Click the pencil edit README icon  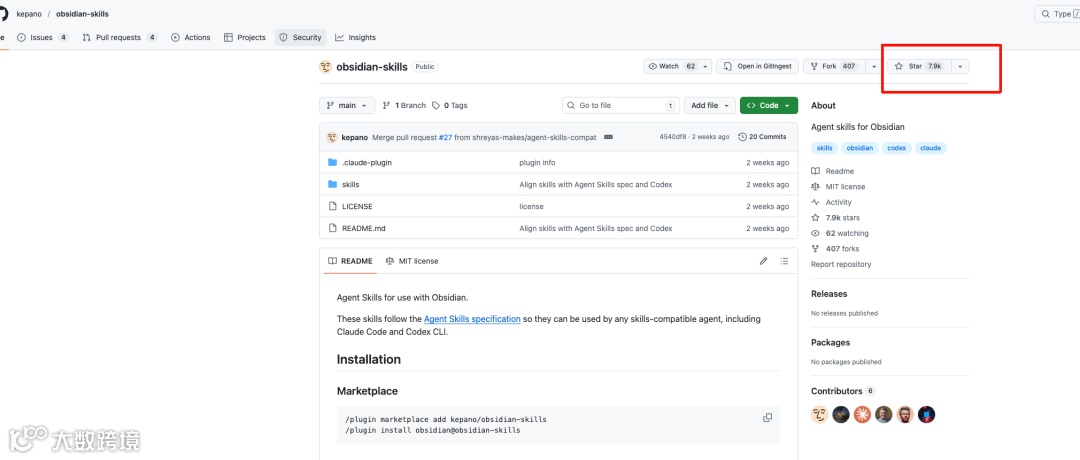[x=763, y=261]
